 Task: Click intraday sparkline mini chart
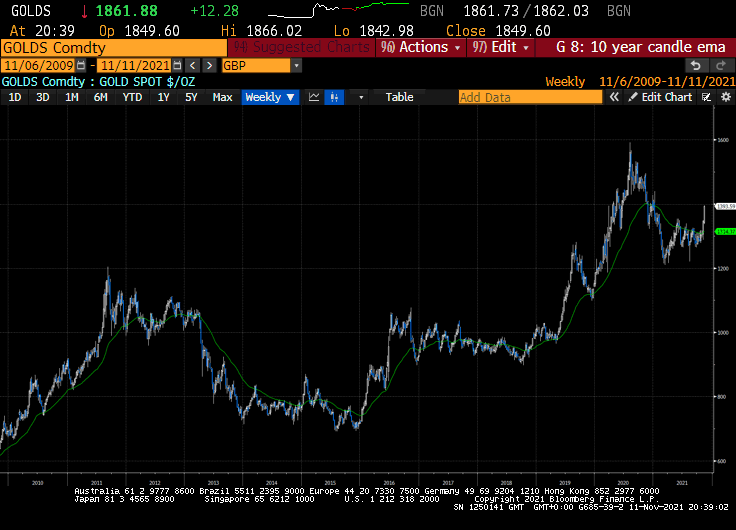(x=338, y=10)
